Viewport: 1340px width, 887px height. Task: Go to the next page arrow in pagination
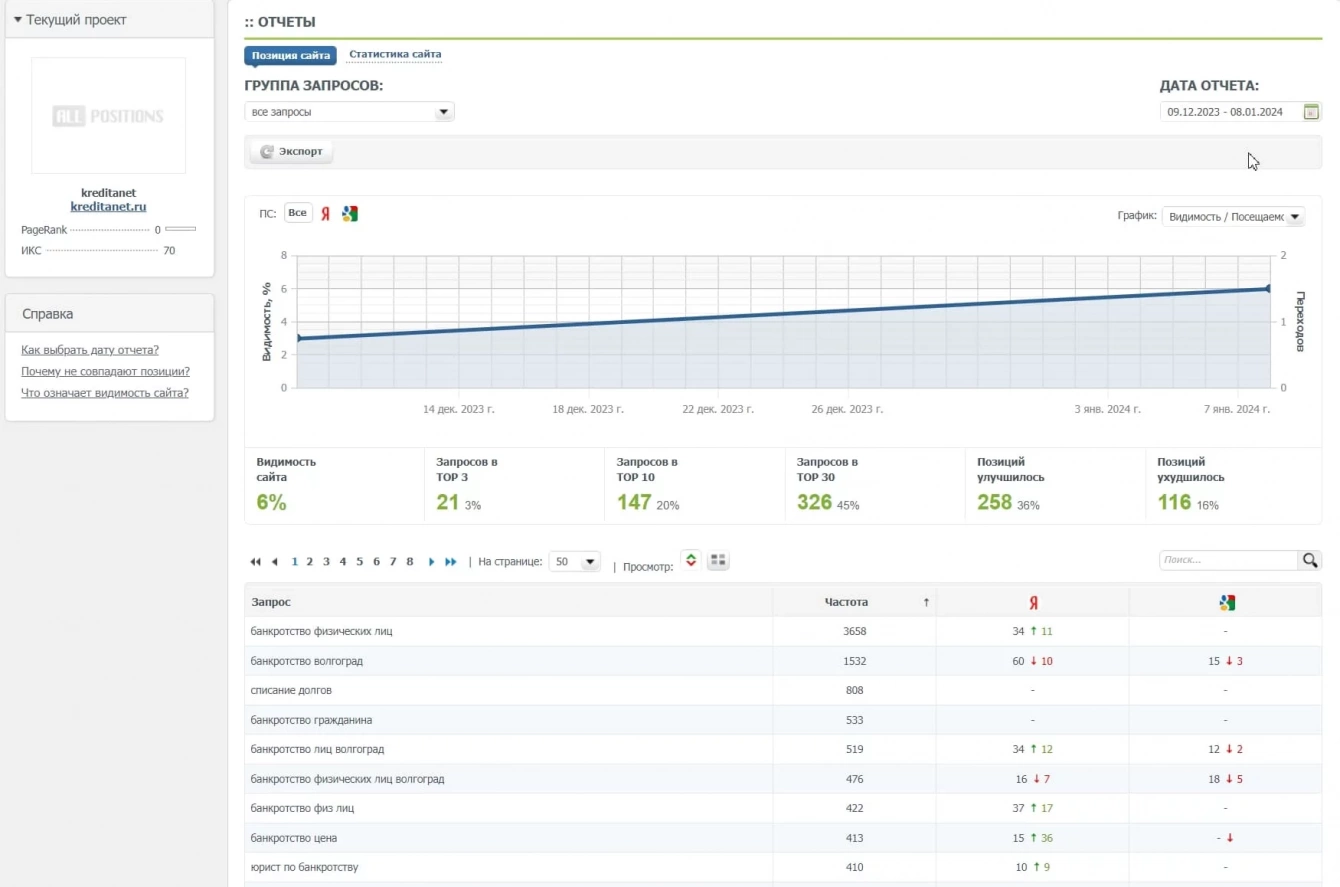pyautogui.click(x=431, y=562)
